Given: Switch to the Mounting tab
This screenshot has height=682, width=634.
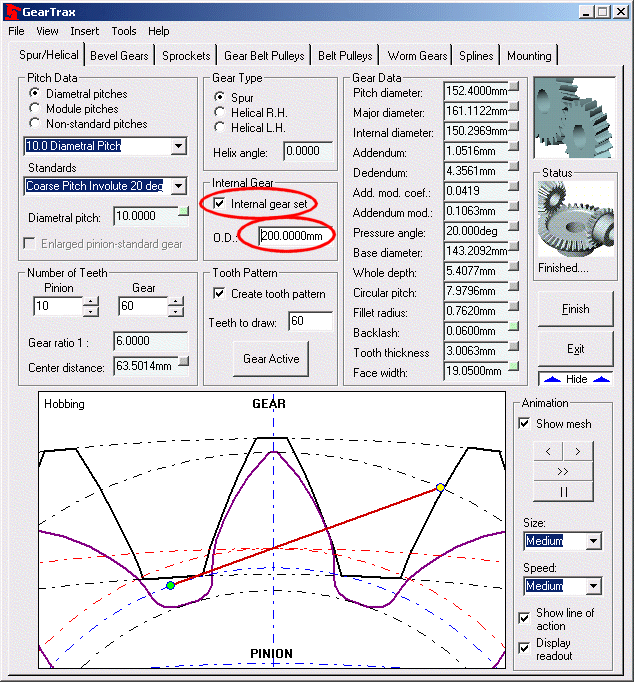Looking at the screenshot, I should coord(529,56).
